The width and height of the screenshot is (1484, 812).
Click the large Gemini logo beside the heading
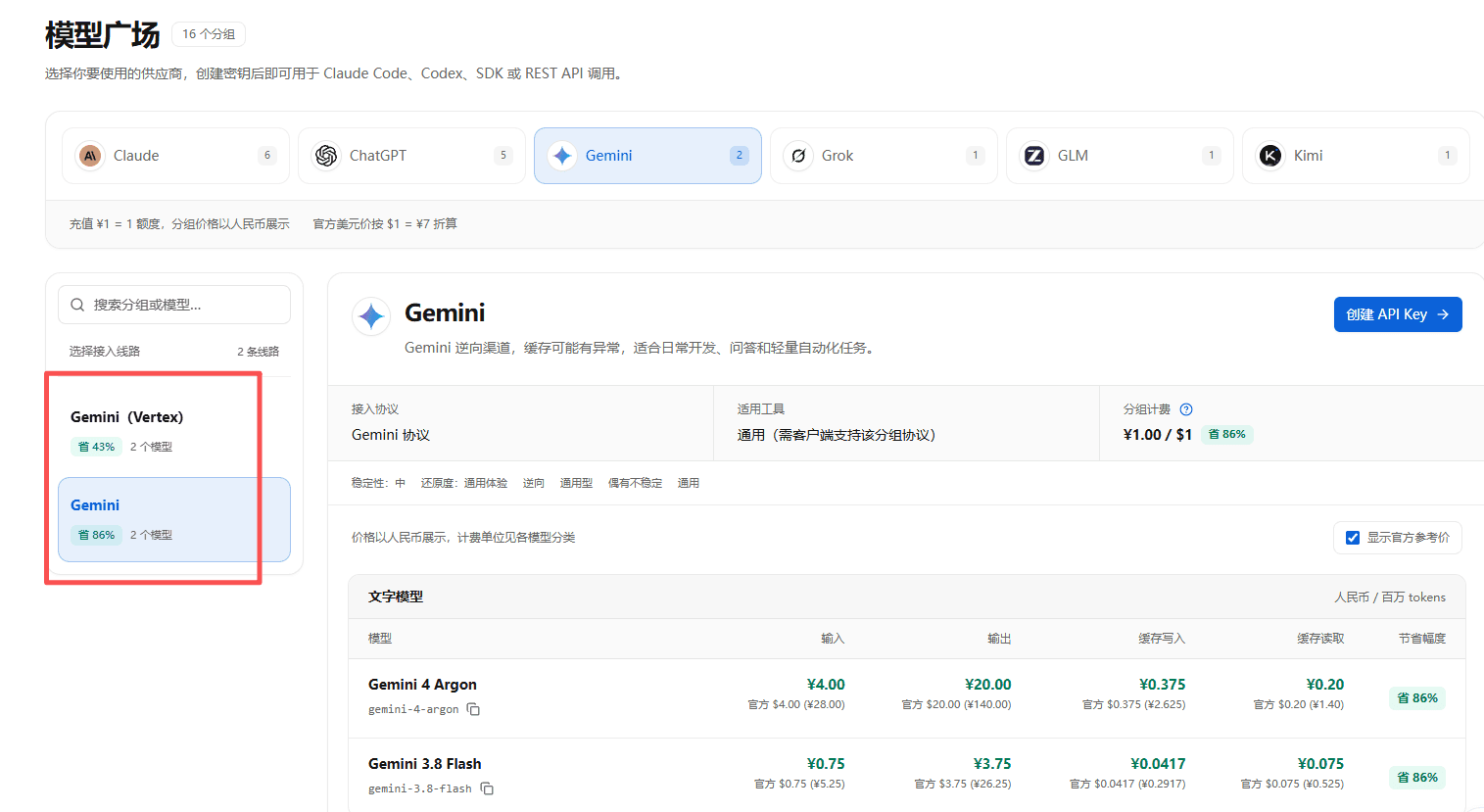click(x=371, y=316)
